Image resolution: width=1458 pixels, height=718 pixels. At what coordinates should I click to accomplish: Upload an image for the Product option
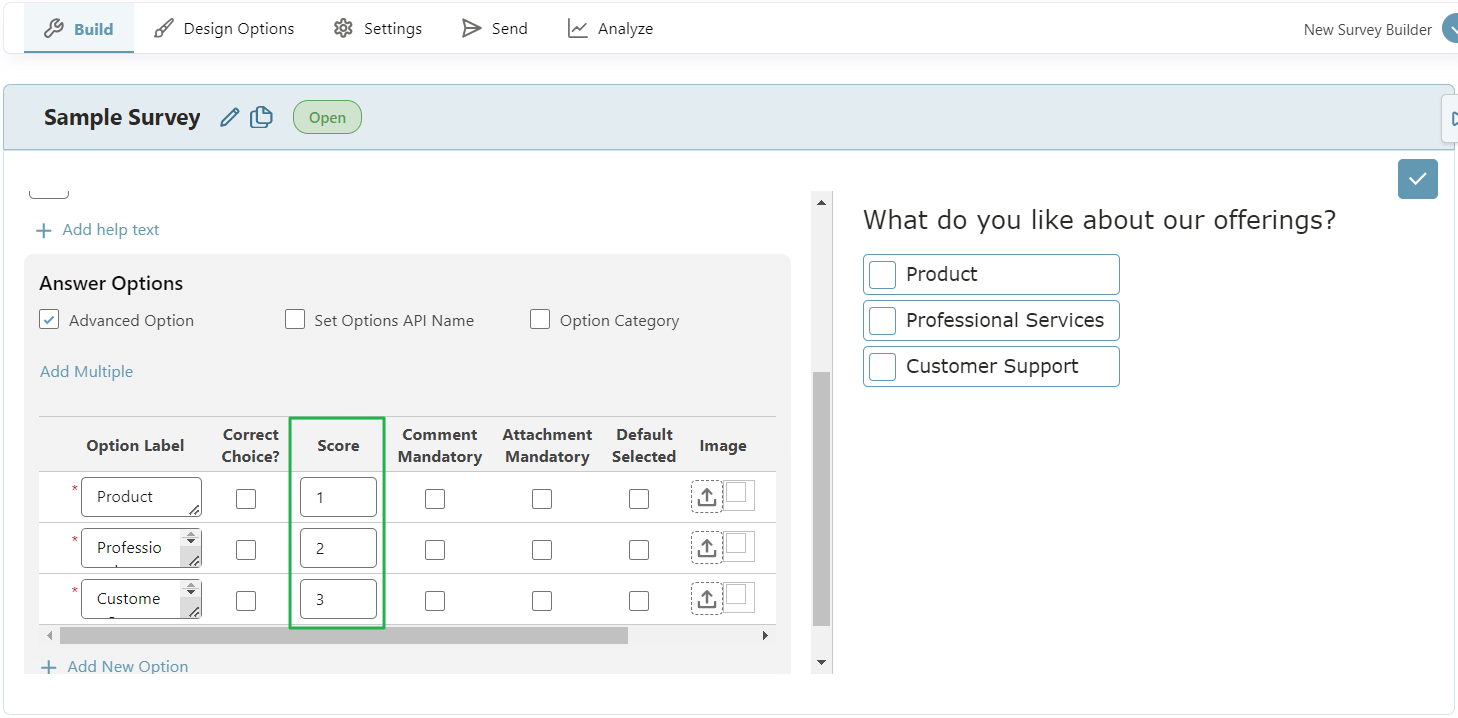click(x=707, y=497)
